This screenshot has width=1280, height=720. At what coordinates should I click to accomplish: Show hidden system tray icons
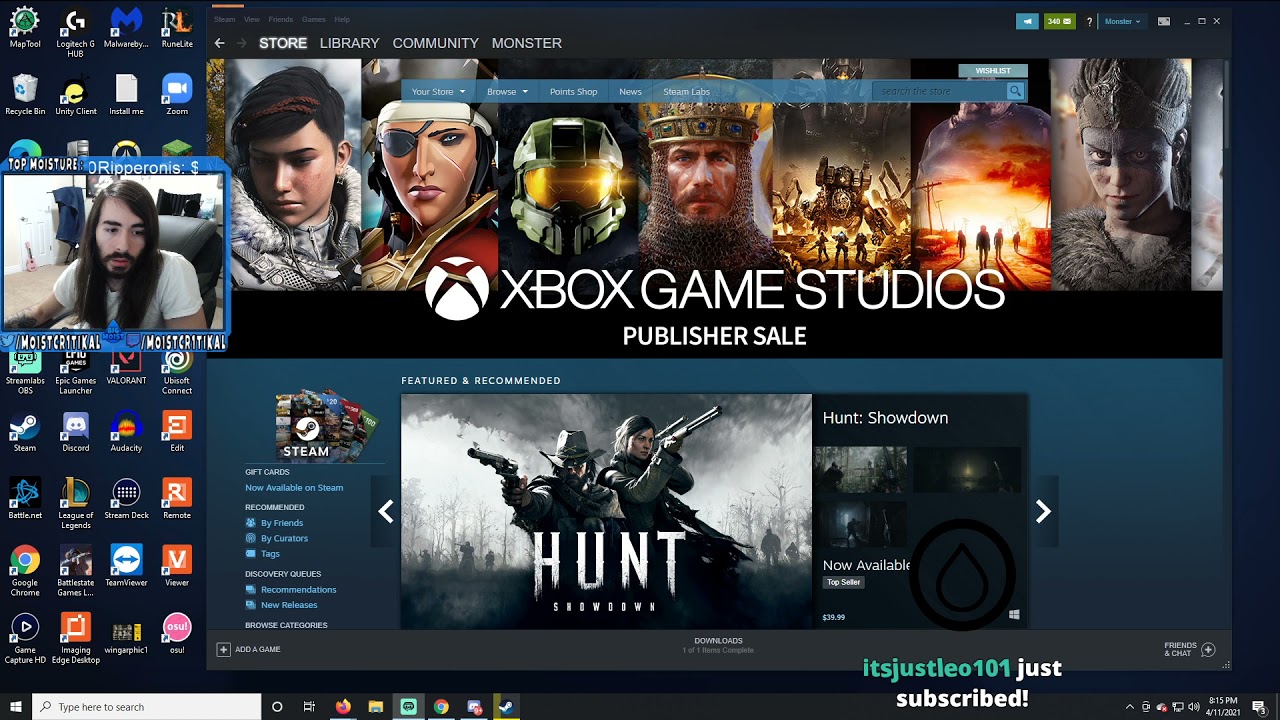[1130, 707]
